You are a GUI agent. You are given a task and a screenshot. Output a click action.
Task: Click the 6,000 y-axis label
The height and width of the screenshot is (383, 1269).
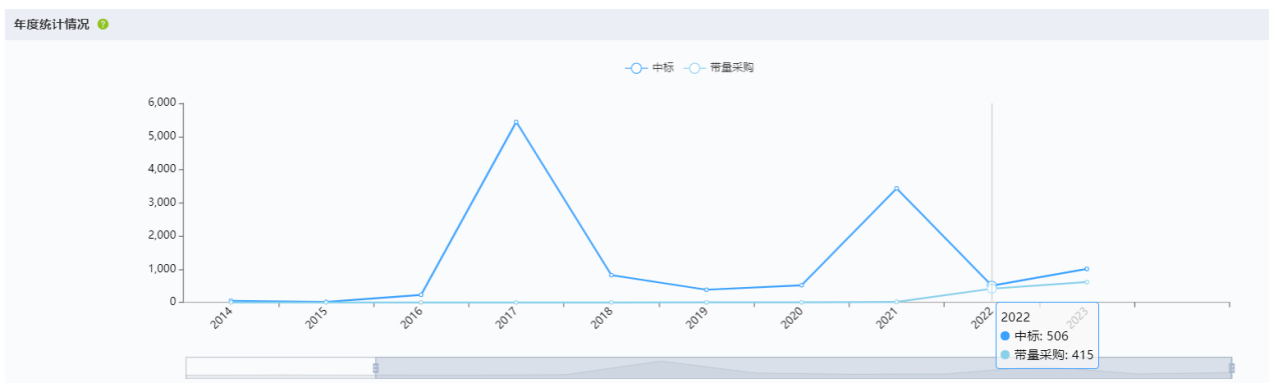(x=162, y=103)
